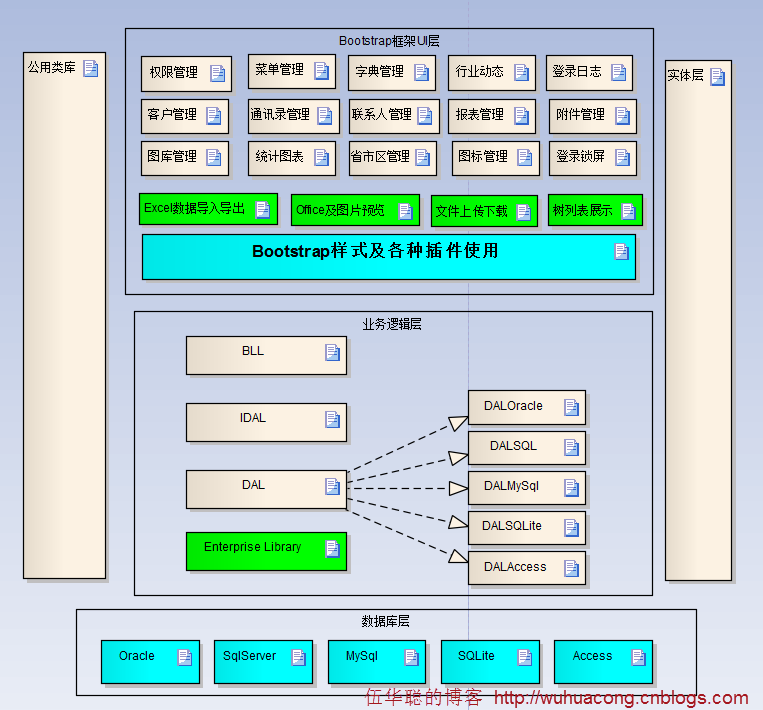Image resolution: width=763 pixels, height=710 pixels.
Task: Select the 数据库层 title
Action: [385, 621]
